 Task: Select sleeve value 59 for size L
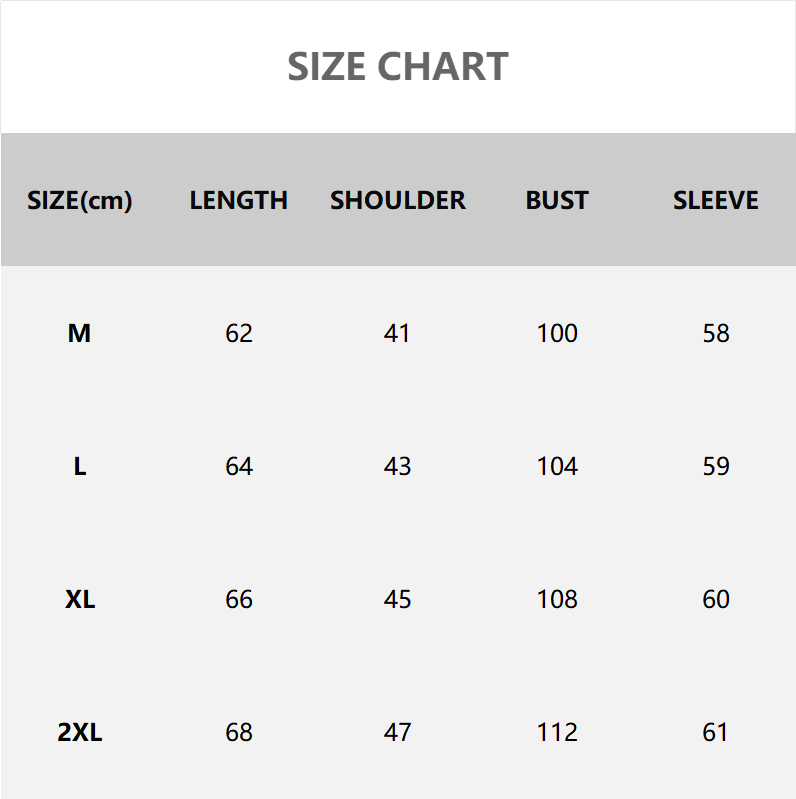click(x=716, y=466)
